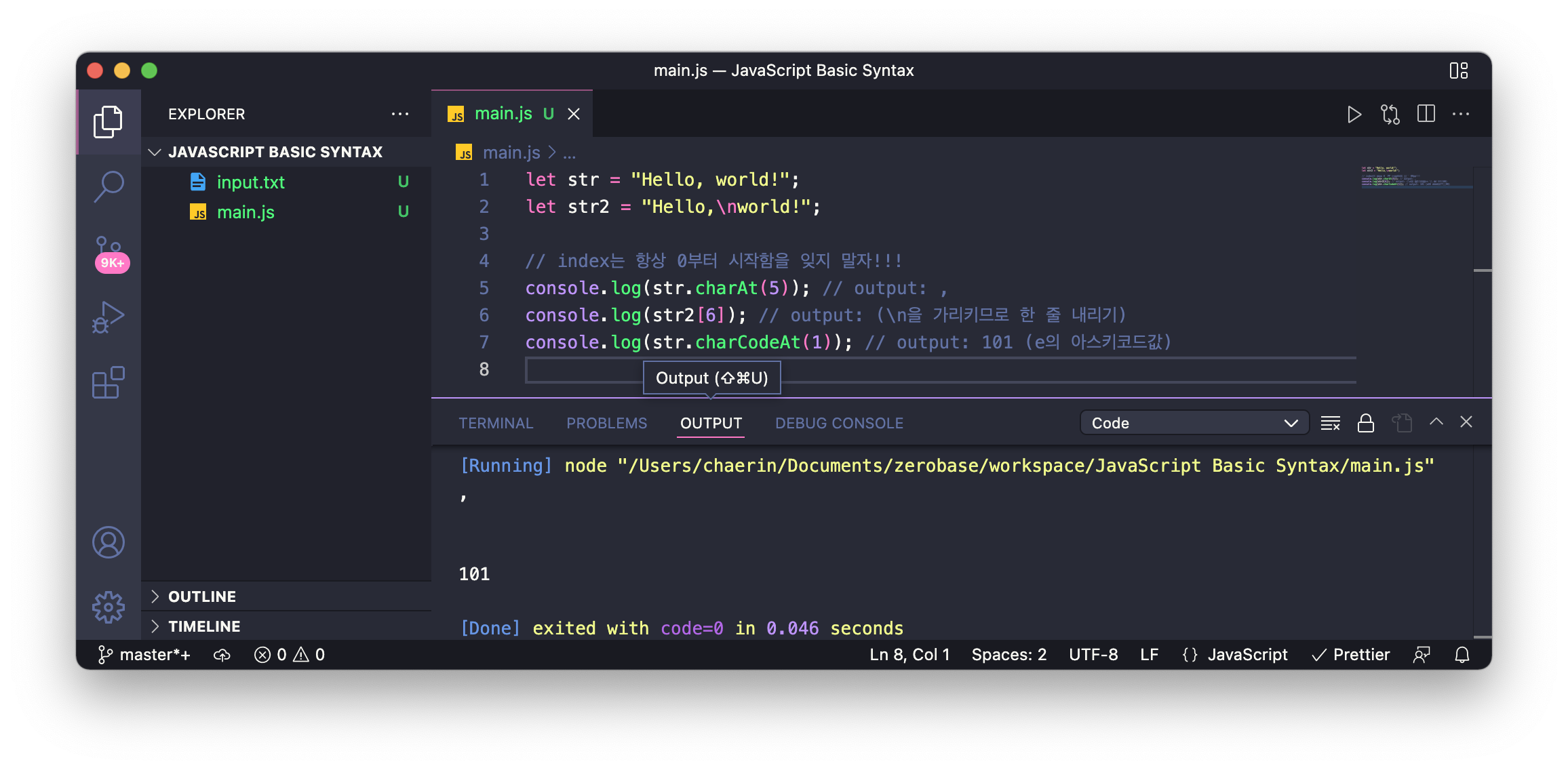Image resolution: width=1568 pixels, height=770 pixels.
Task: Expand the OUTLINE section
Action: point(202,596)
